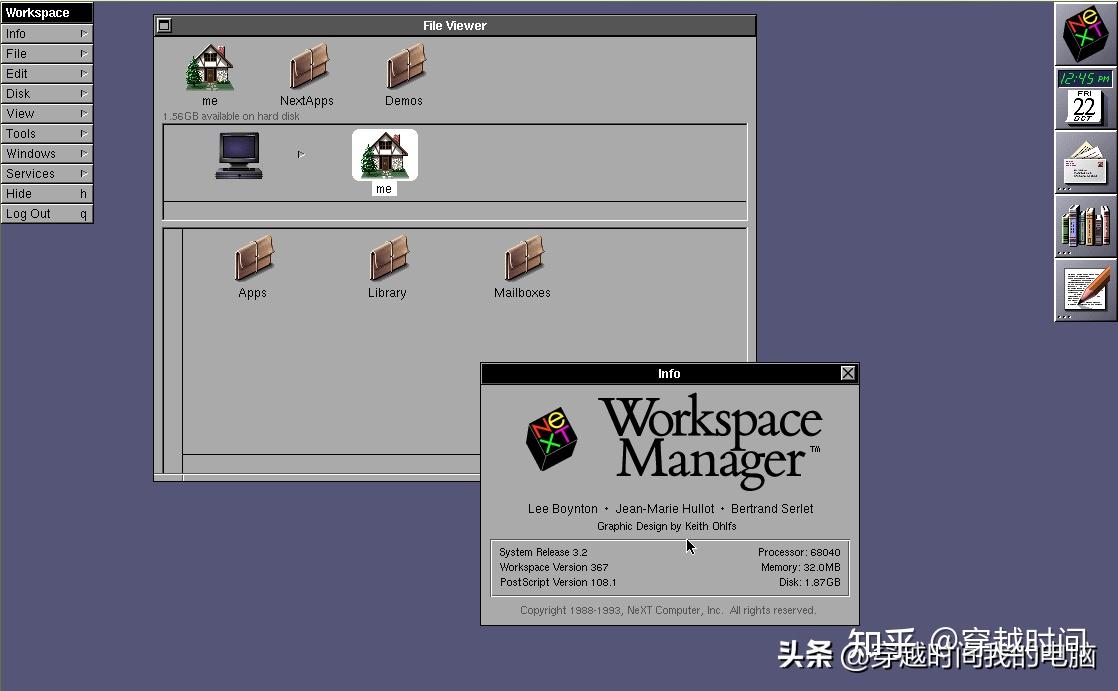Image resolution: width=1118 pixels, height=691 pixels.
Task: Click 'PostScript Version 108.1' text
Action: click(x=558, y=582)
